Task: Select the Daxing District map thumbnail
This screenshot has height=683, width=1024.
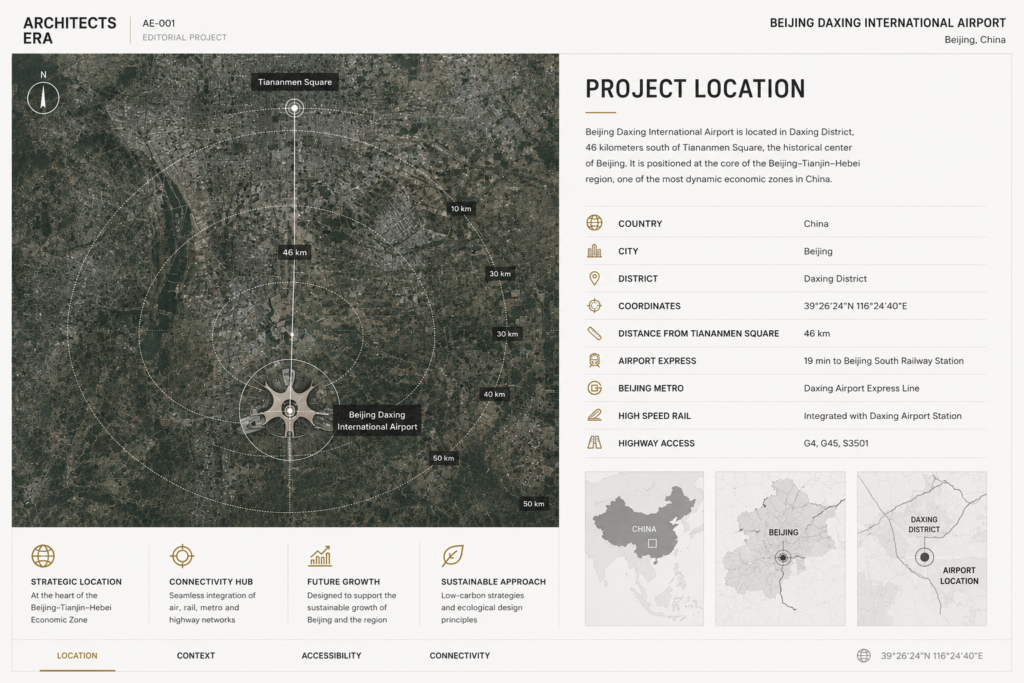Action: (922, 548)
